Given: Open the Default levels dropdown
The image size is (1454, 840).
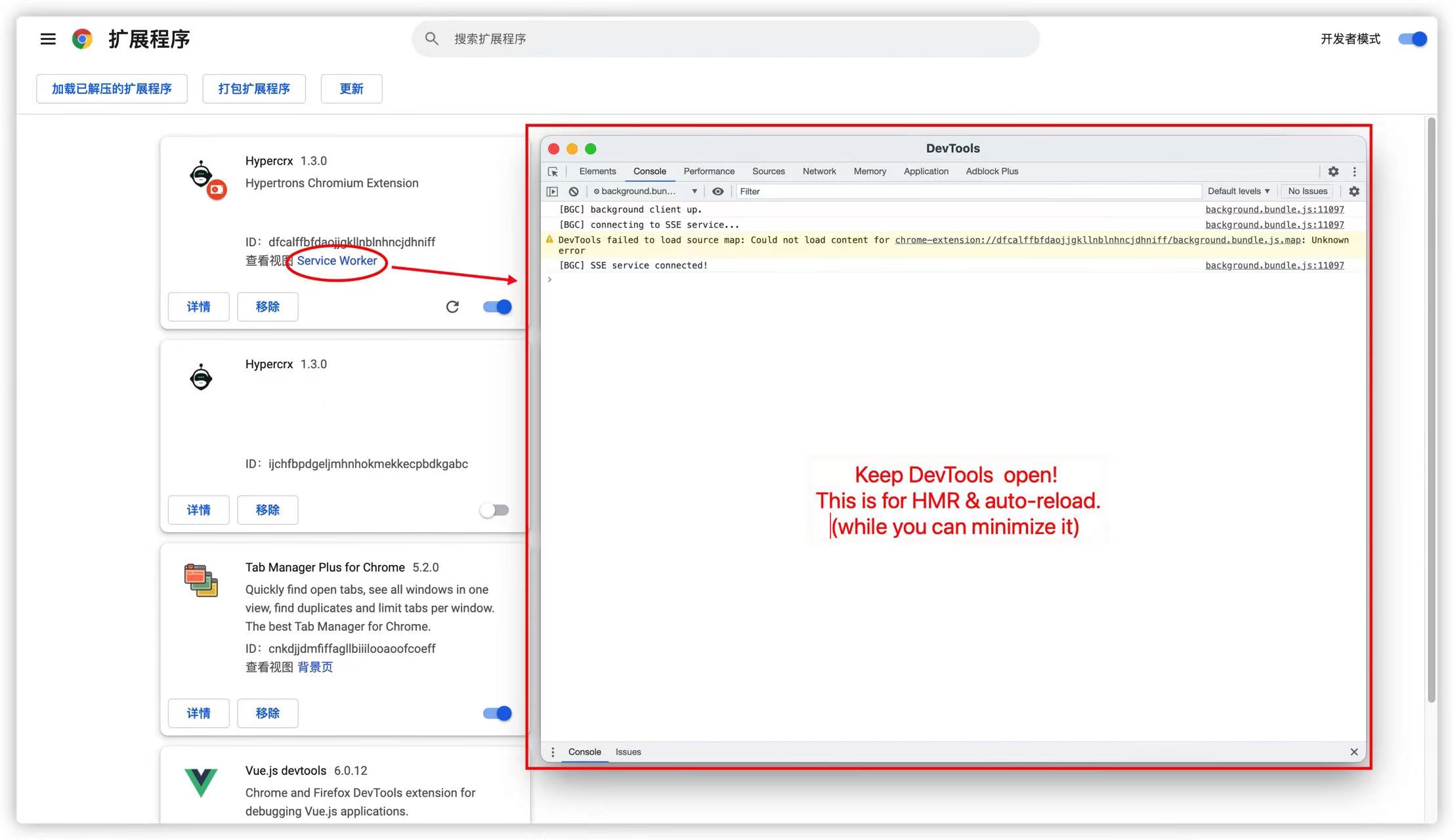Looking at the screenshot, I should [1238, 191].
